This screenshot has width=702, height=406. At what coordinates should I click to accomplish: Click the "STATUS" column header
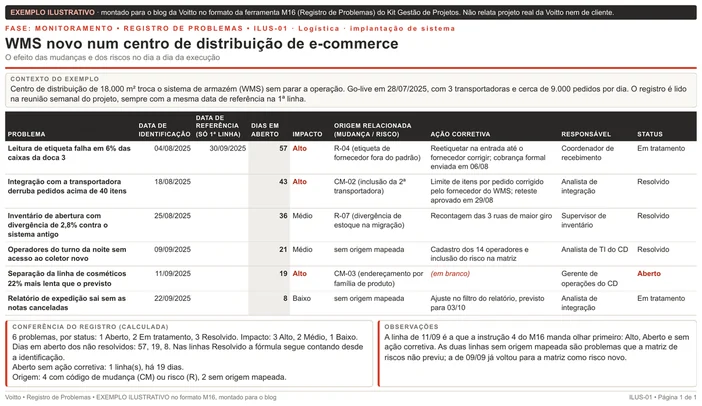point(650,134)
